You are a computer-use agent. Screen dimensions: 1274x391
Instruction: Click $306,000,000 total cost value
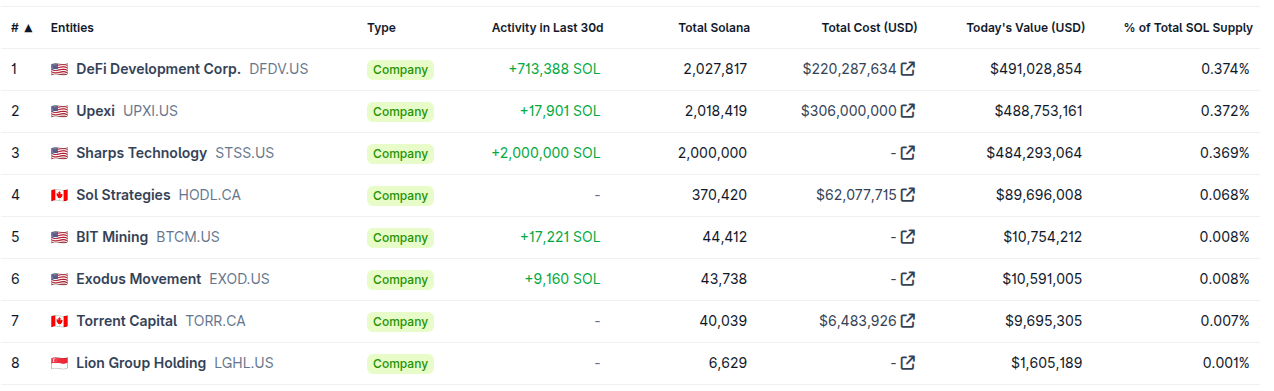[x=849, y=111]
